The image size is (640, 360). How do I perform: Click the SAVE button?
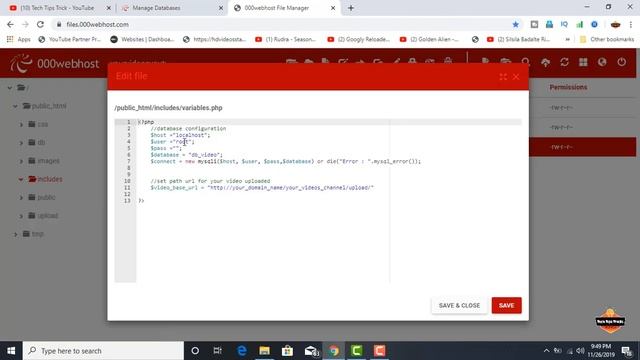click(x=507, y=305)
